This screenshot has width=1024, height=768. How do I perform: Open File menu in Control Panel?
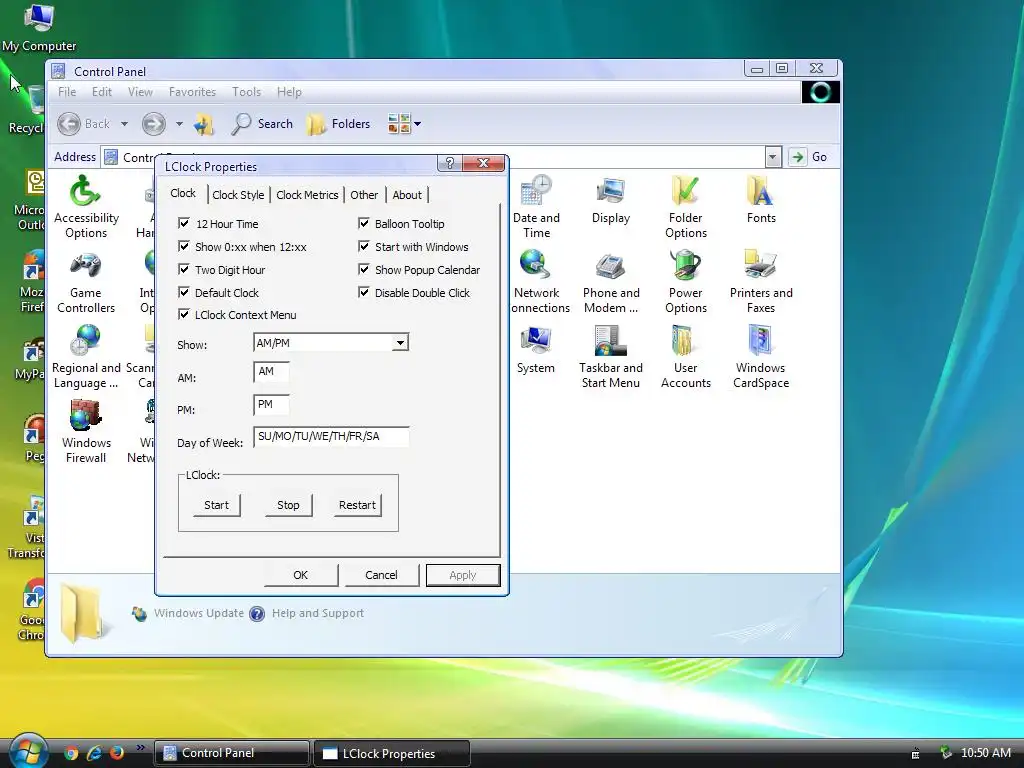[x=67, y=92]
